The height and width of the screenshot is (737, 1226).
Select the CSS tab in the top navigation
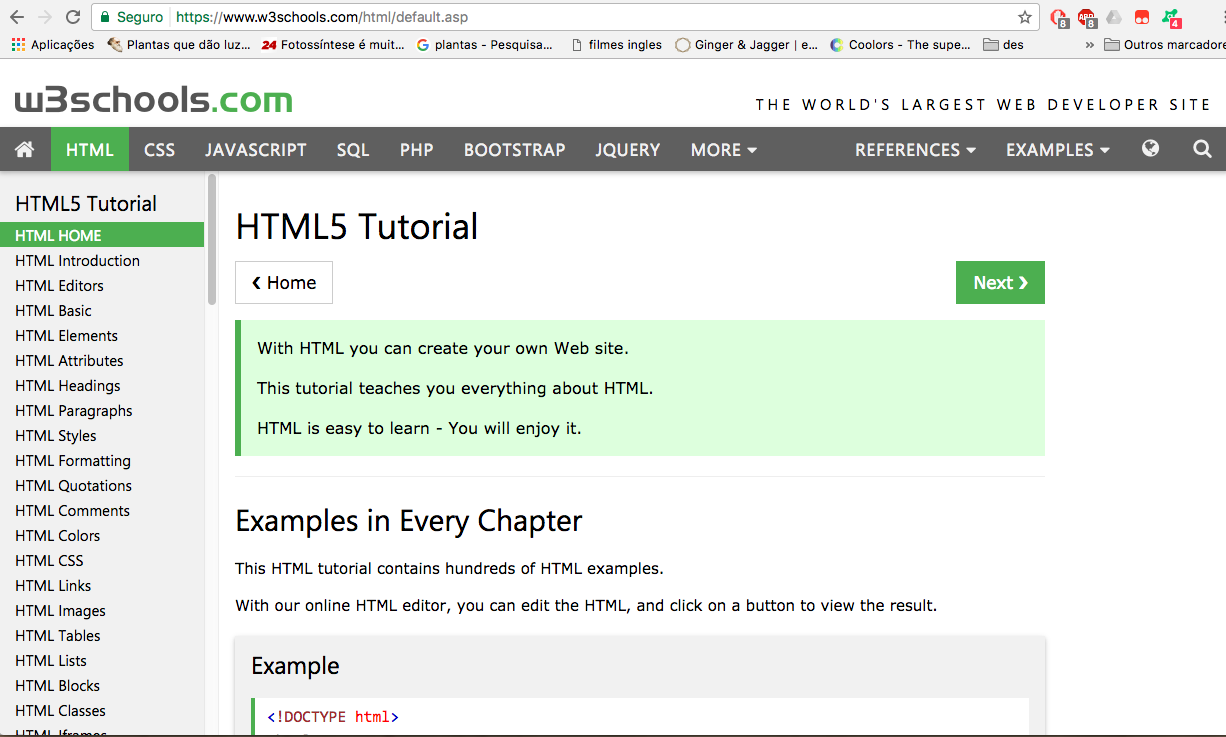pos(159,149)
